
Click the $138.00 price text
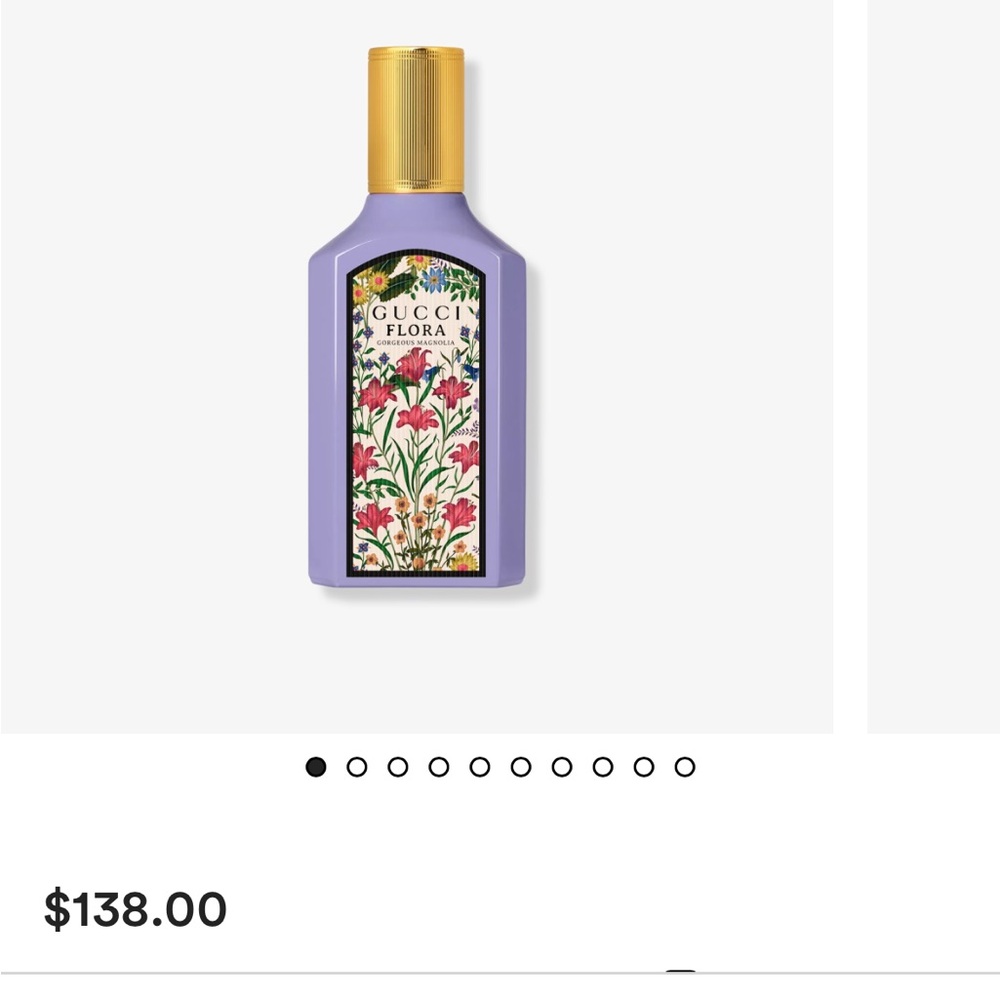coord(135,908)
